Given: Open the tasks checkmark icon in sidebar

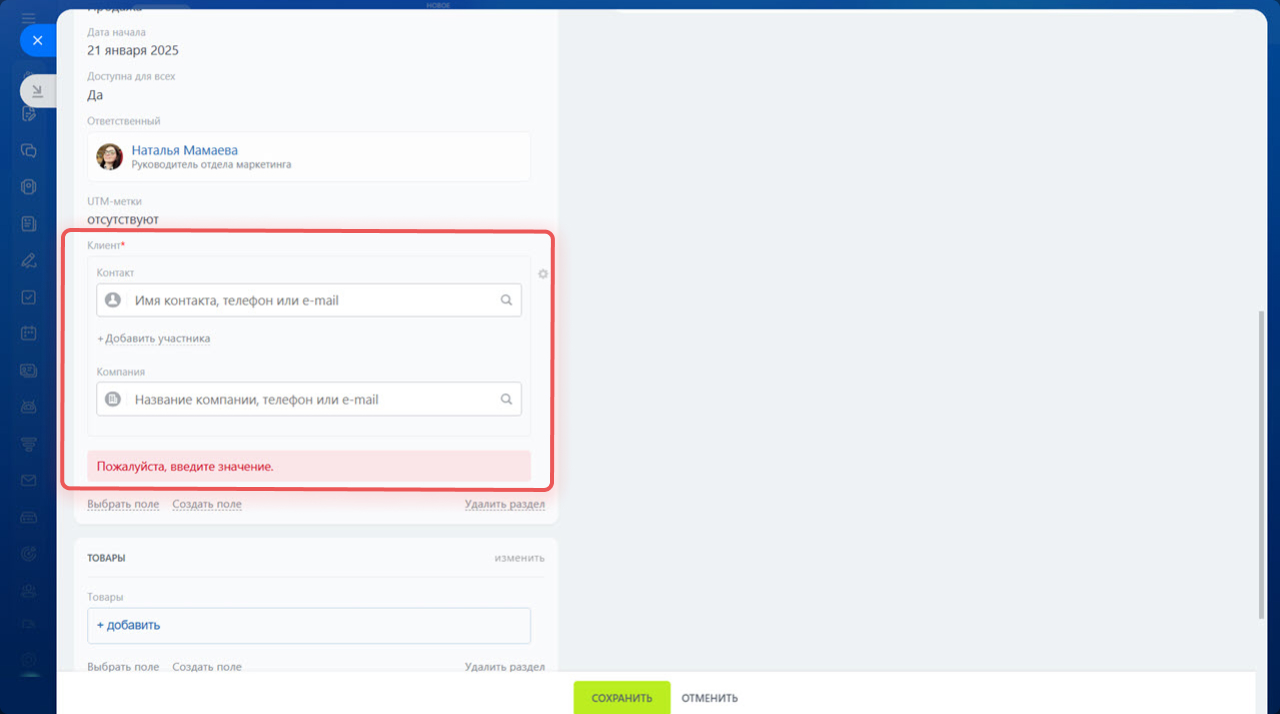Looking at the screenshot, I should pos(29,297).
